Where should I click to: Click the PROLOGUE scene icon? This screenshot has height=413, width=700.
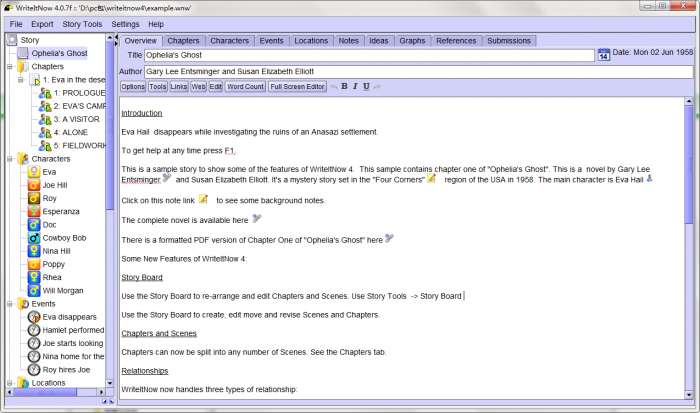[45, 93]
